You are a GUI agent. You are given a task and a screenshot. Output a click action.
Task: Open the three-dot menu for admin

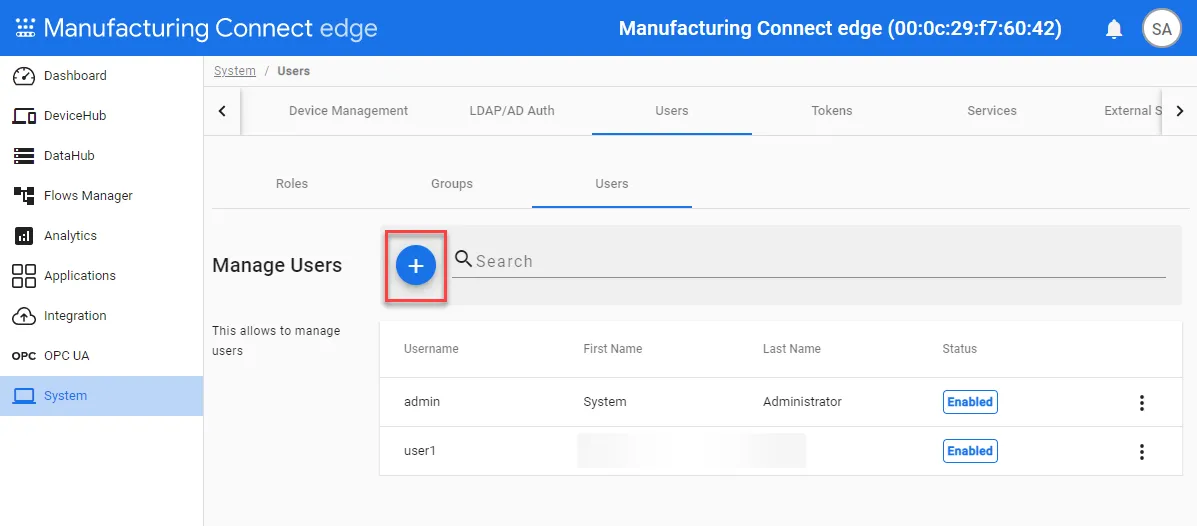click(x=1141, y=403)
